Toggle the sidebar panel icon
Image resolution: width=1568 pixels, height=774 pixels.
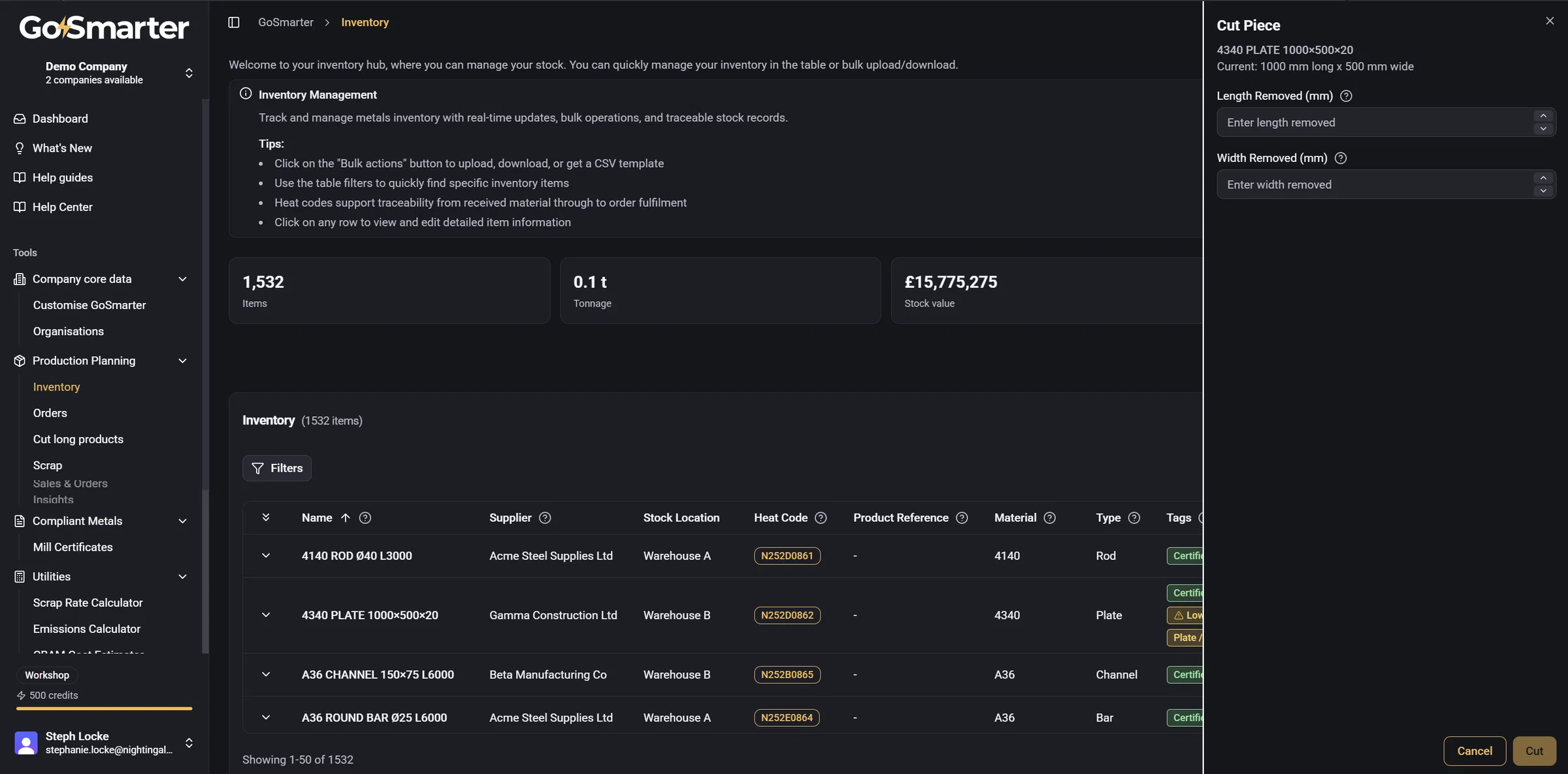pyautogui.click(x=234, y=22)
